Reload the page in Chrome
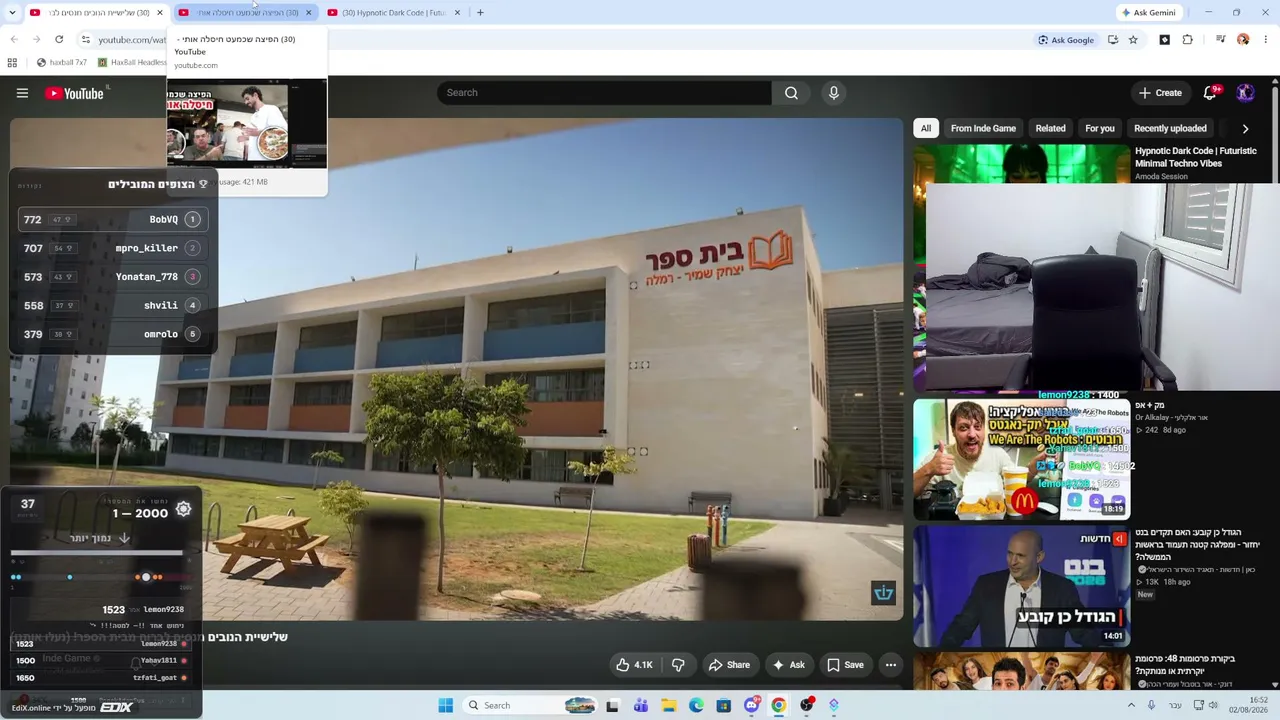 [x=59, y=40]
